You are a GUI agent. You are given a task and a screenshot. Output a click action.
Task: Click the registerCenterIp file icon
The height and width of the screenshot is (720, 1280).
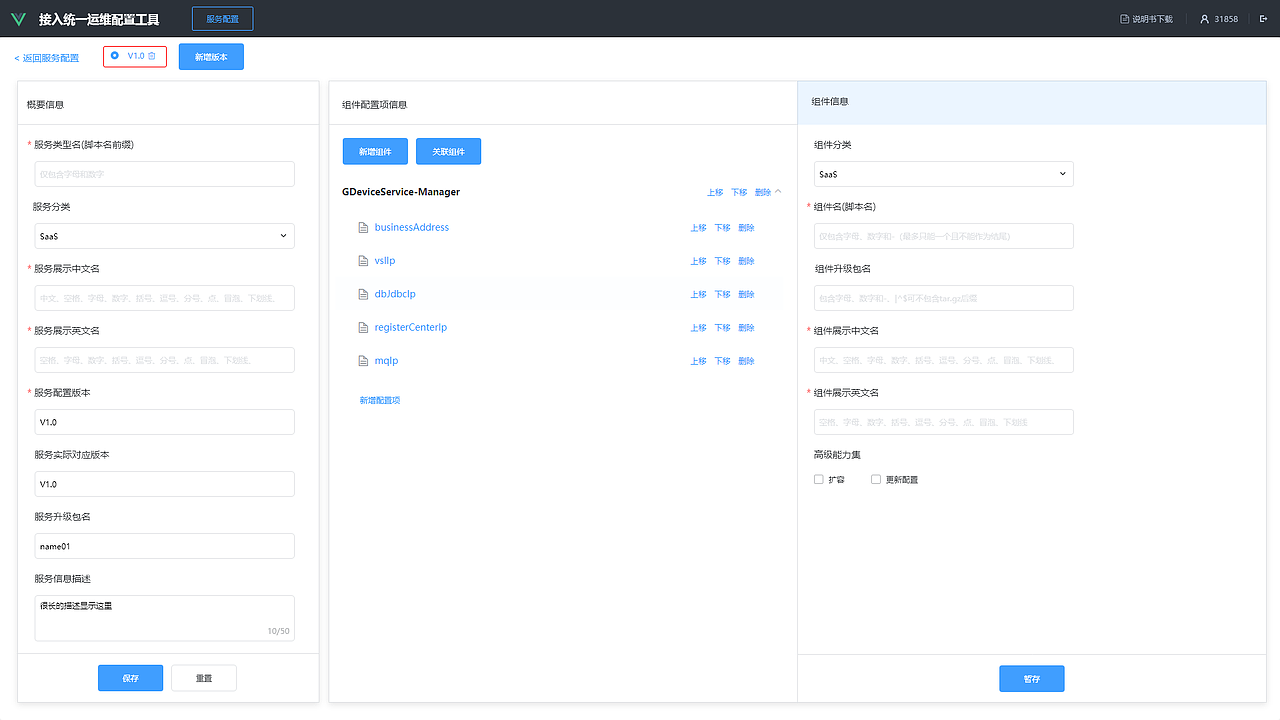tap(364, 328)
